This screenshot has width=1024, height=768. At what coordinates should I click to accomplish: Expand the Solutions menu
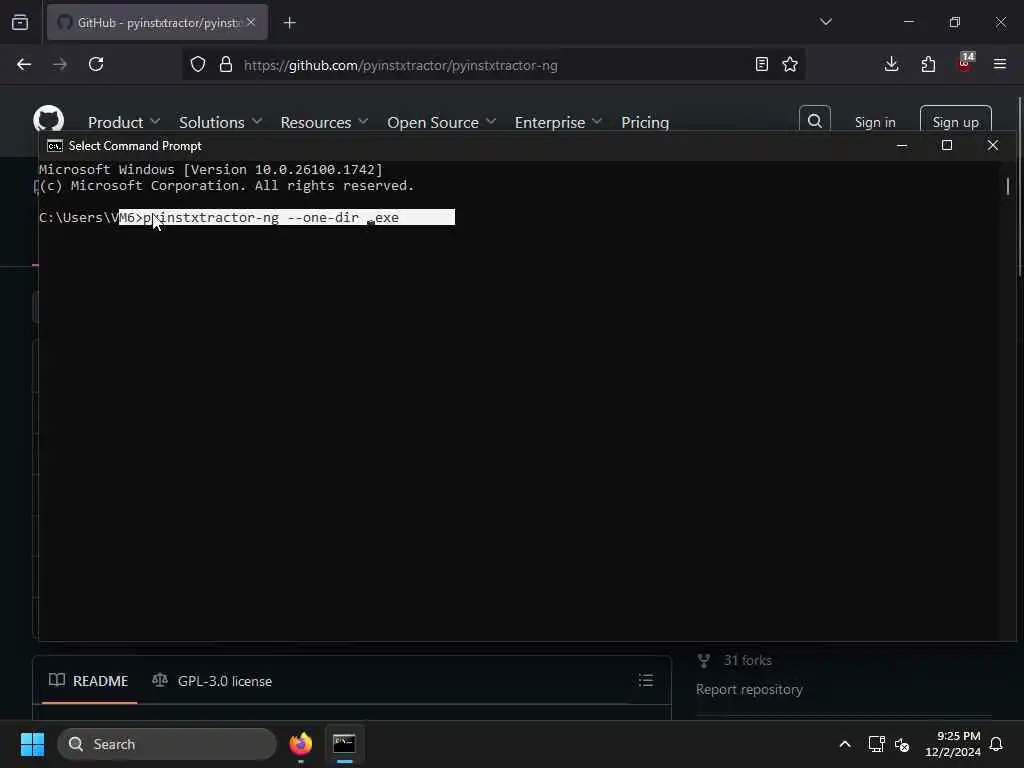click(x=221, y=122)
